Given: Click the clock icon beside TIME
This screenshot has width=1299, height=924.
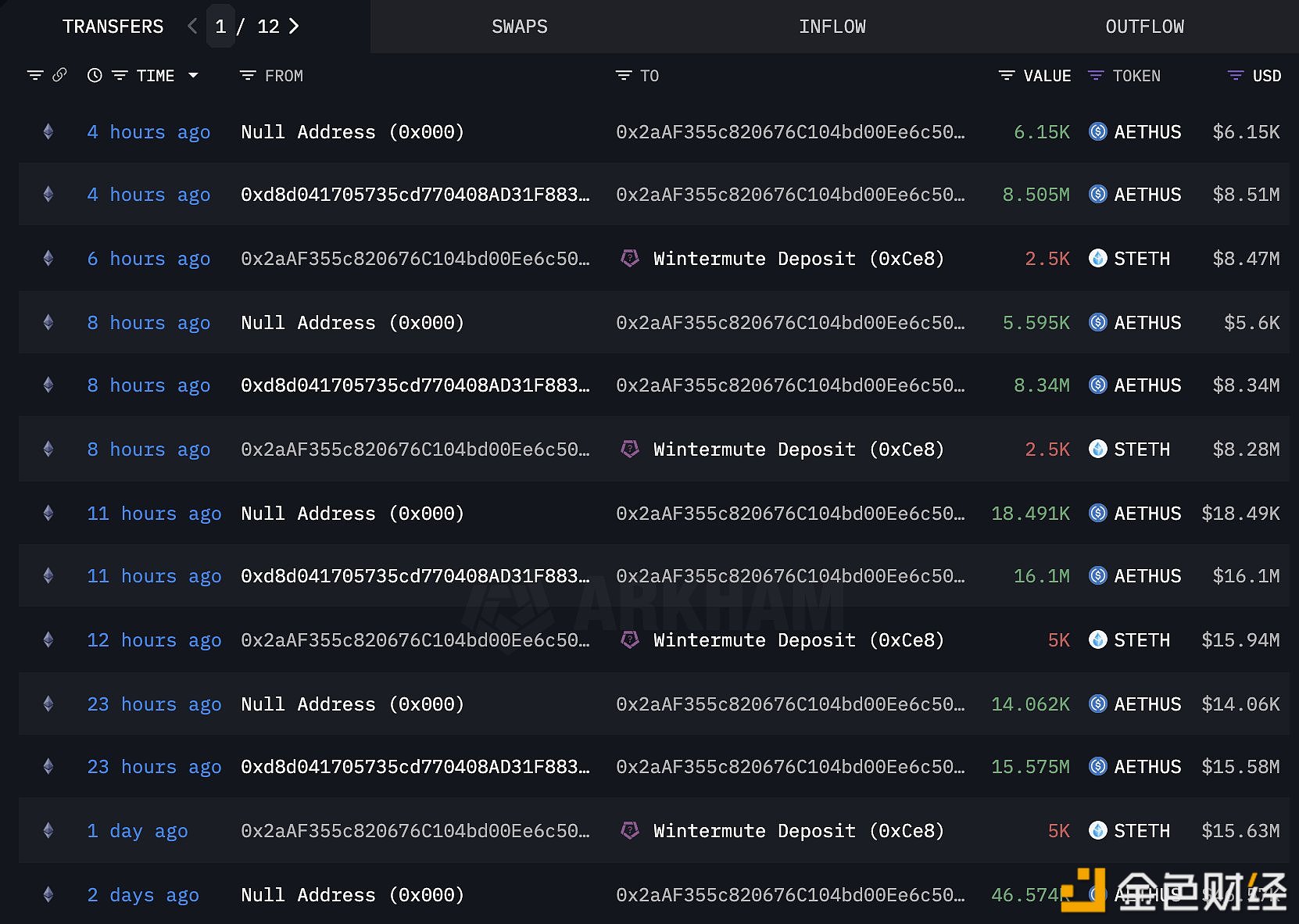Looking at the screenshot, I should [x=95, y=76].
